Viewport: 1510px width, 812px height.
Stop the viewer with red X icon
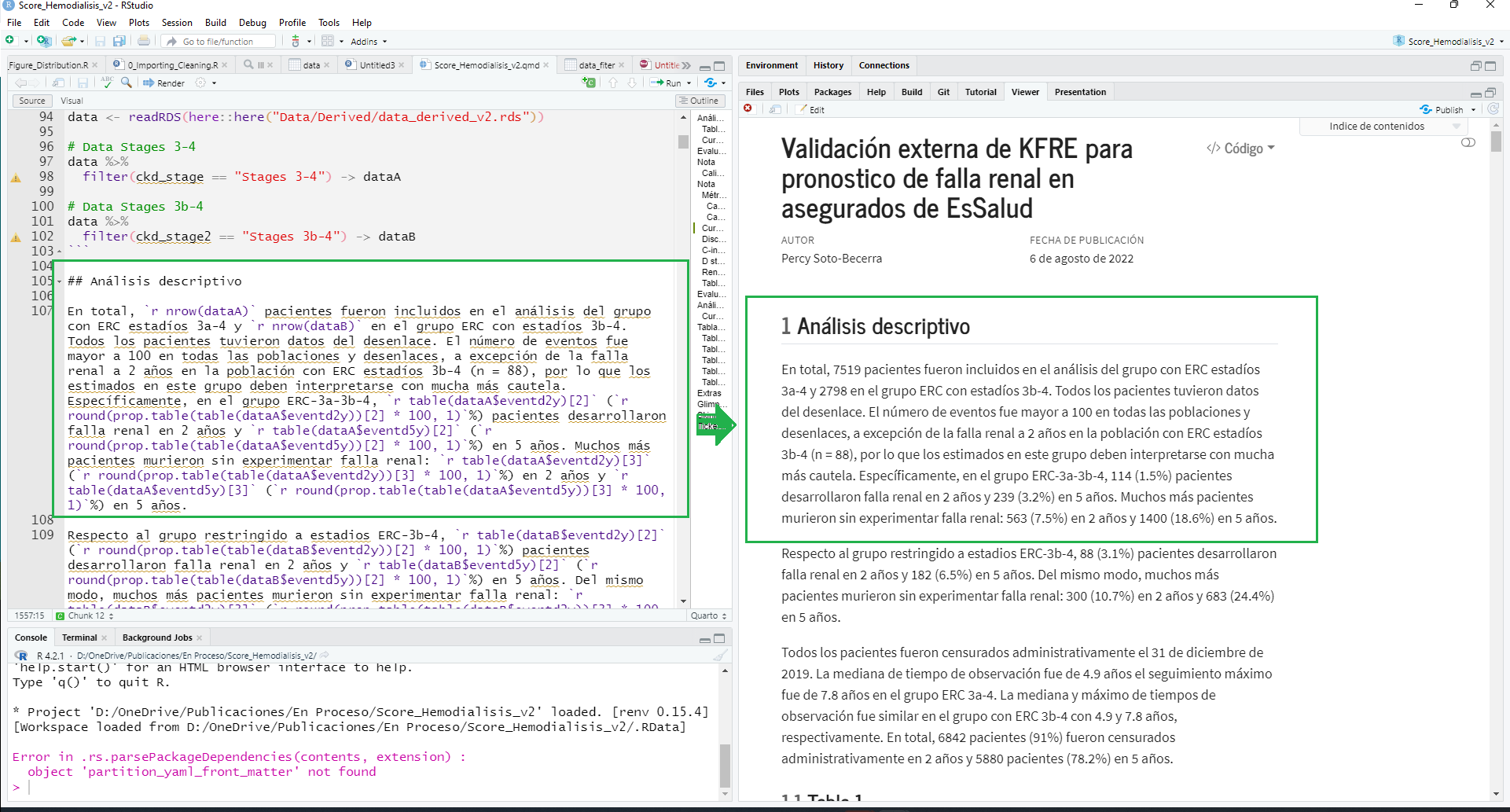[x=748, y=109]
